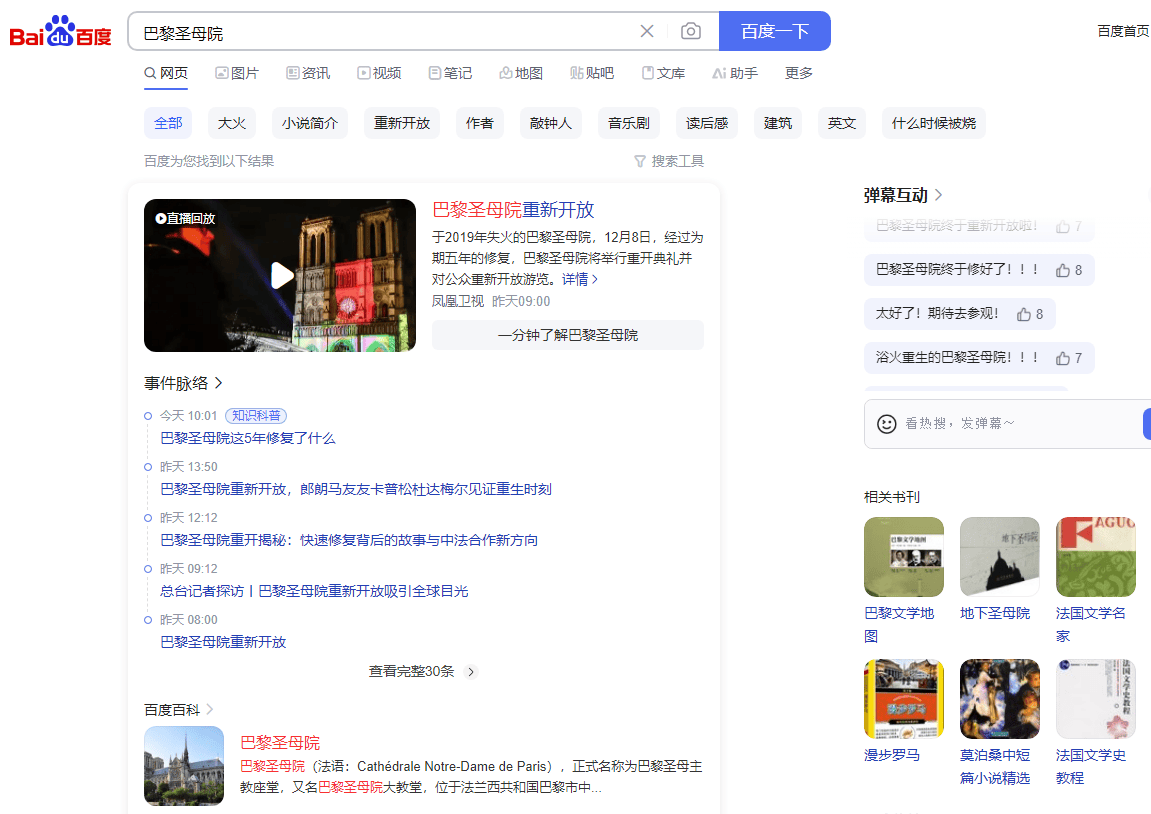The image size is (1151, 814).
Task: Open 巴黎圣母院这5年修复了什么
Action: 247,438
